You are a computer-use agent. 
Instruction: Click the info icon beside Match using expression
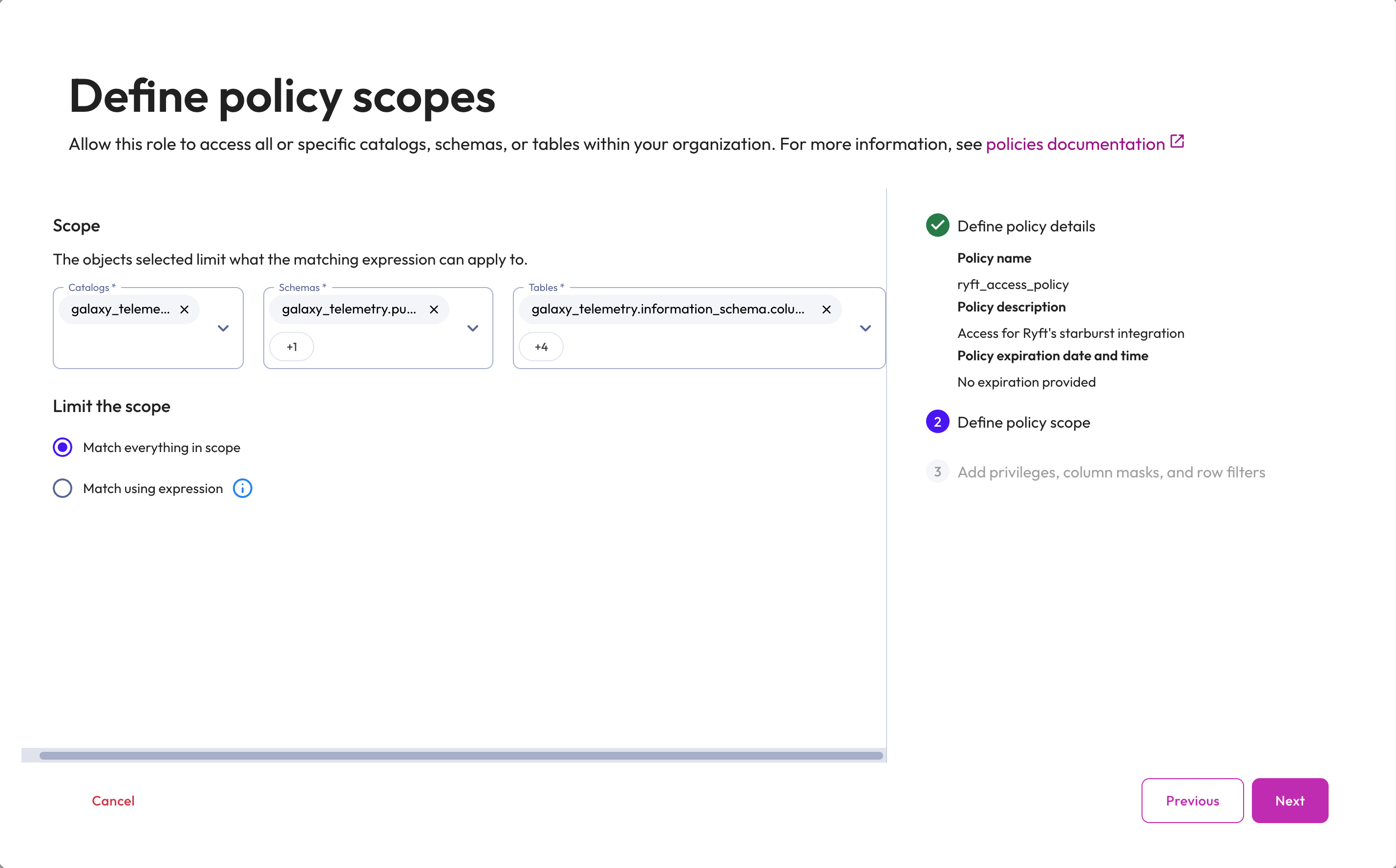pyautogui.click(x=242, y=489)
